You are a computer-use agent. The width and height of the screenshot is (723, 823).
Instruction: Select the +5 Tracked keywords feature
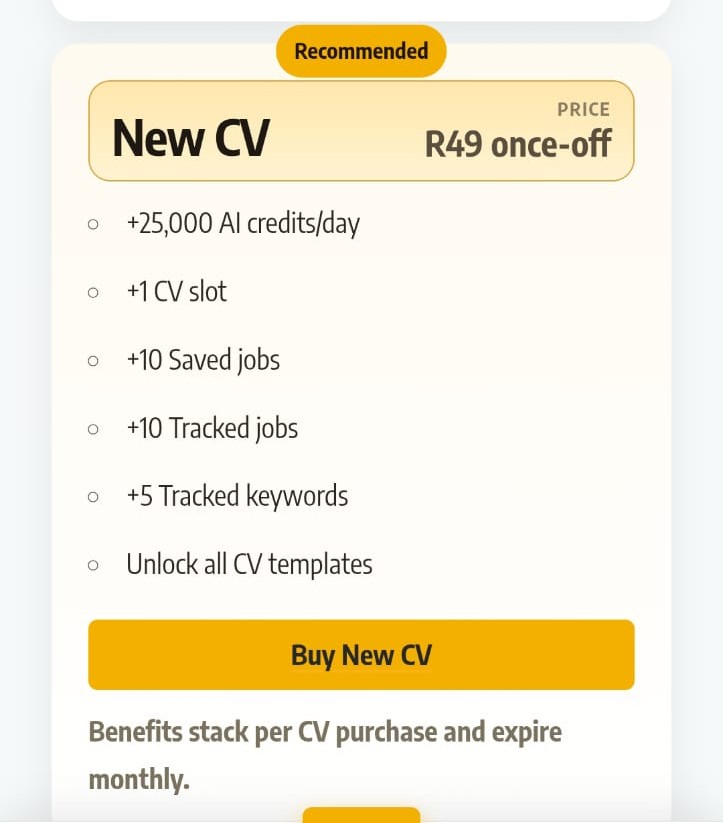point(237,496)
